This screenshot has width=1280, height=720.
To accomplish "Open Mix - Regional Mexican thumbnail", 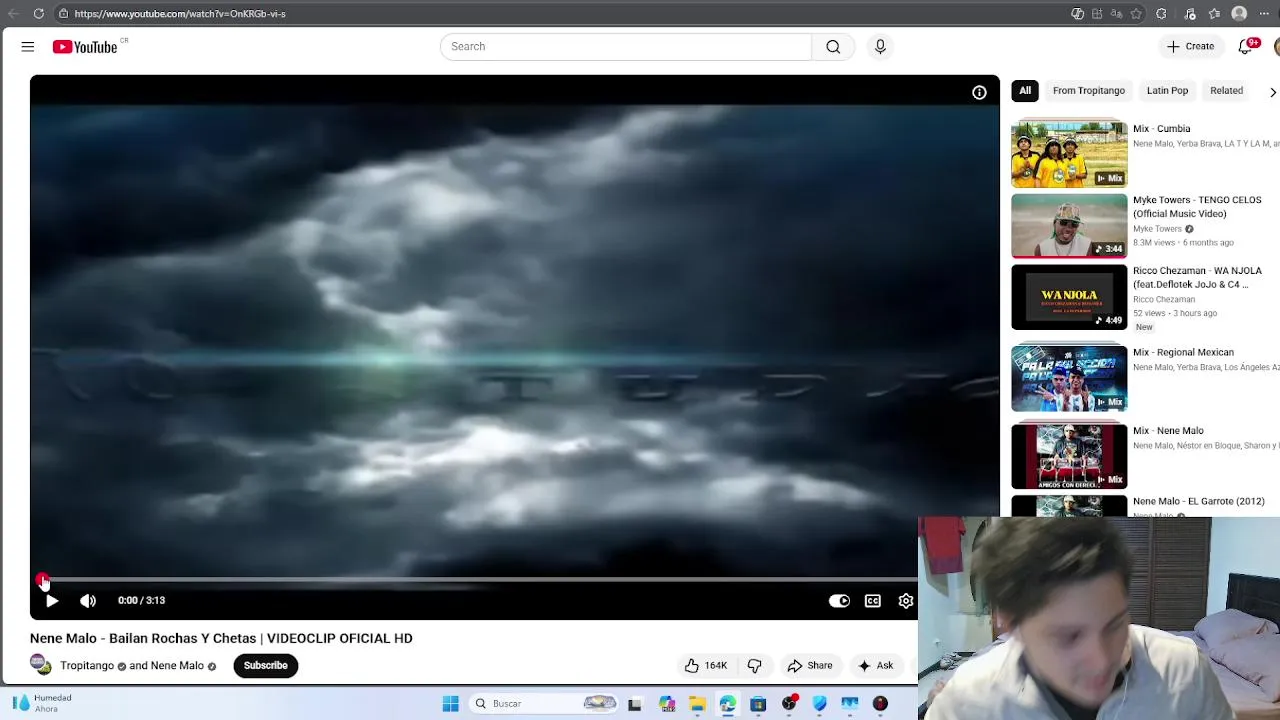I will [x=1069, y=378].
